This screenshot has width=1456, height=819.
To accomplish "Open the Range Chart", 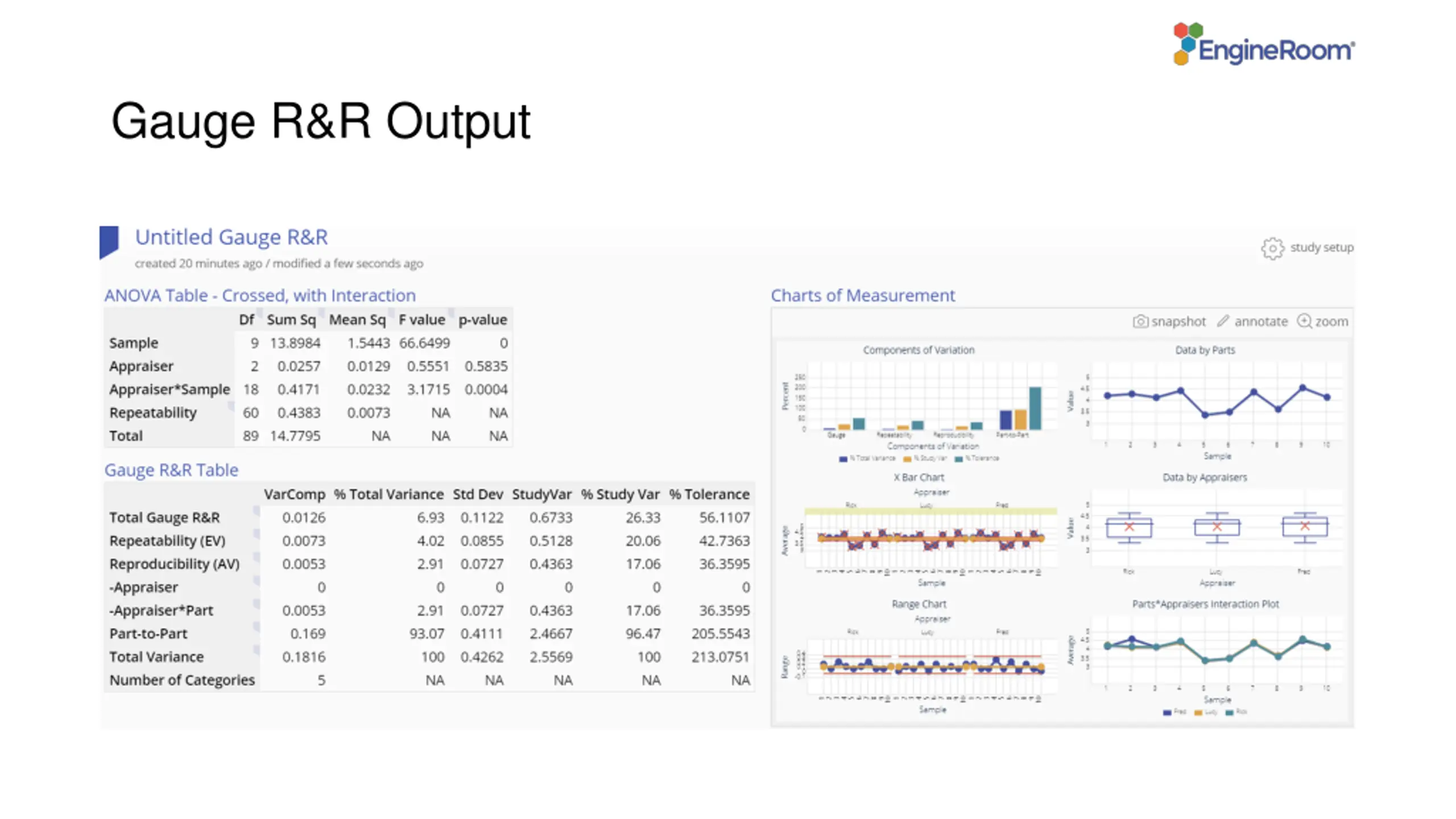I will pos(919,656).
